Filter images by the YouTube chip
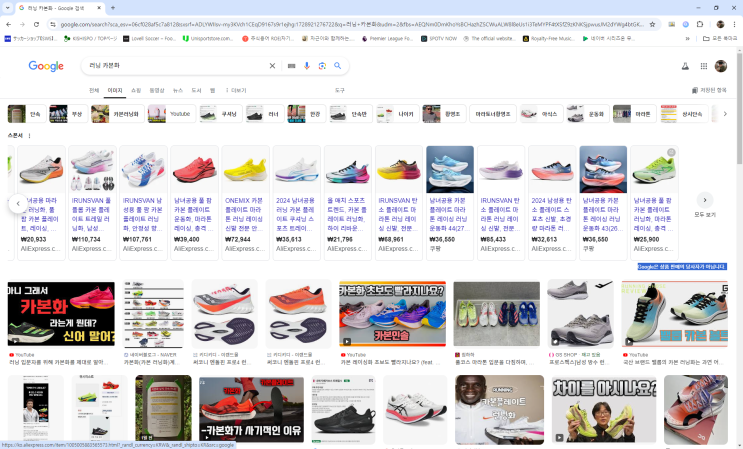Screen dimensions: 743x449 [172, 114]
